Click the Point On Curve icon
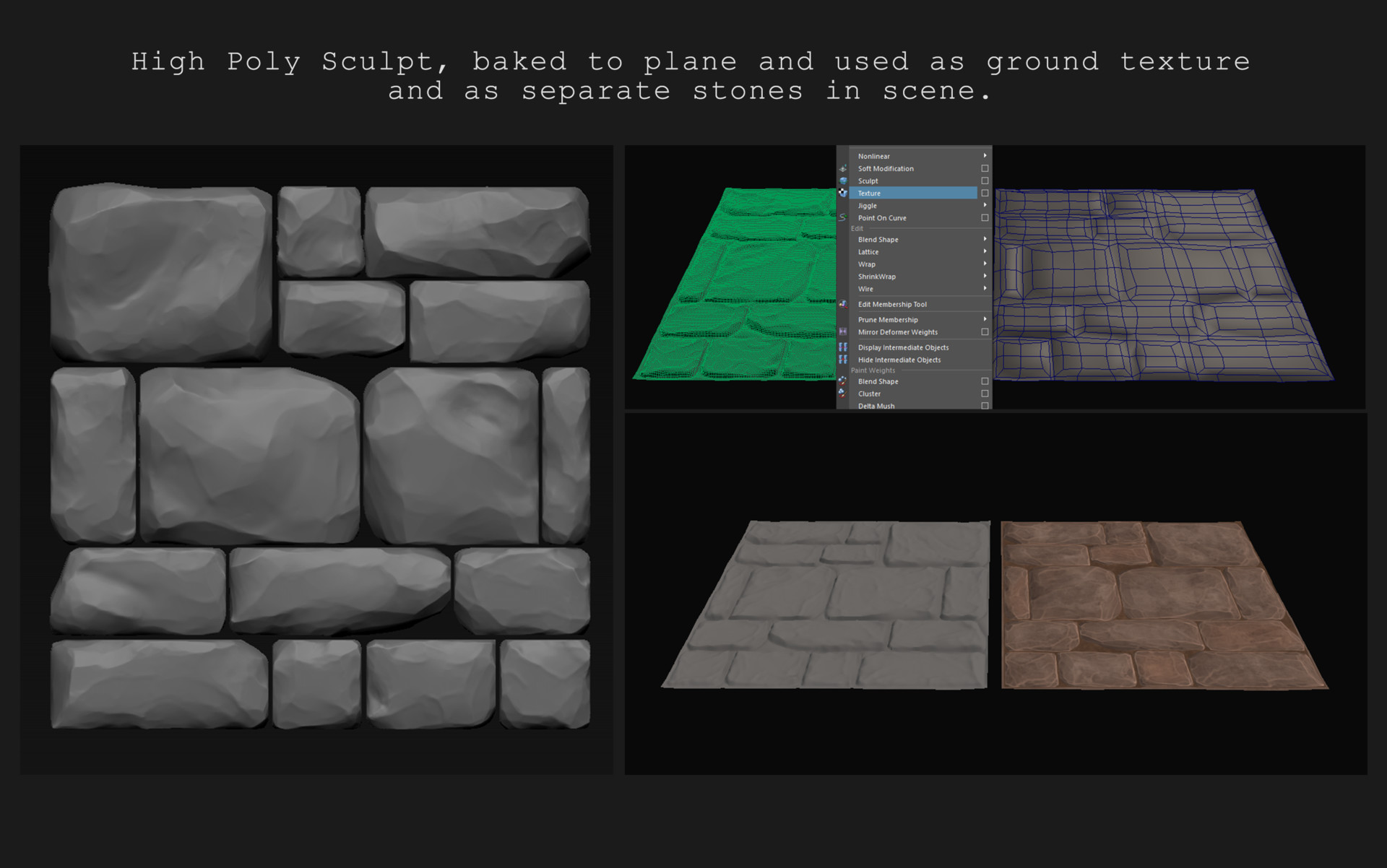The image size is (1387, 868). pyautogui.click(x=842, y=217)
